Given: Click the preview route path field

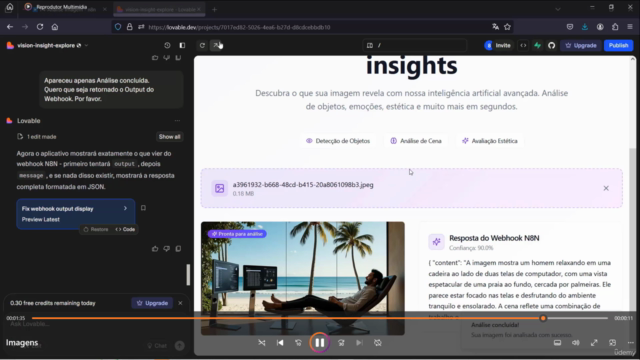Looking at the screenshot, I should [x=414, y=45].
